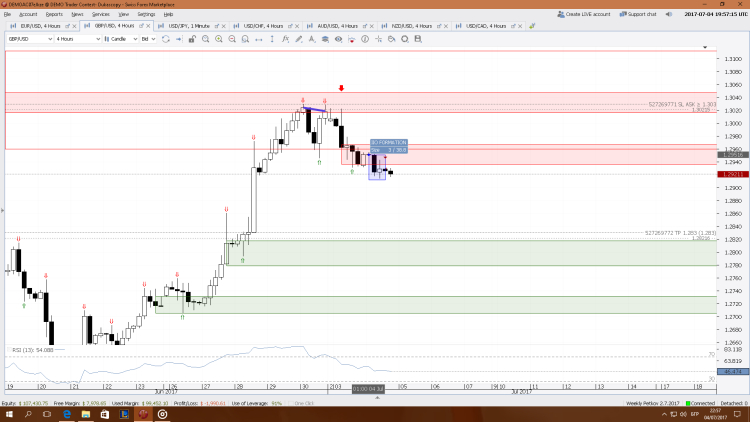
Task: Open File Explorer from taskbar
Action: point(86,414)
